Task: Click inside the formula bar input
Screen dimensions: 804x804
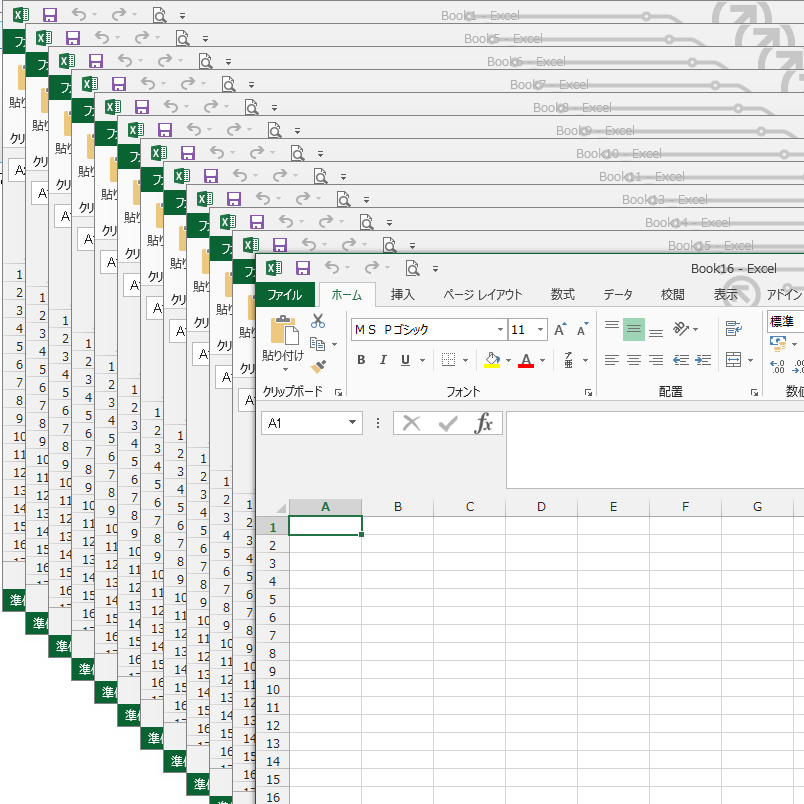Action: point(655,449)
